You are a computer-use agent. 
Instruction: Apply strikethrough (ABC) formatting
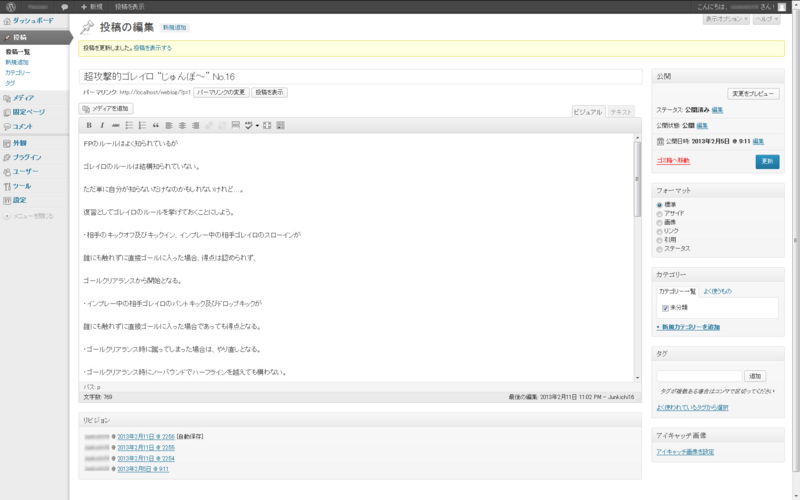116,126
